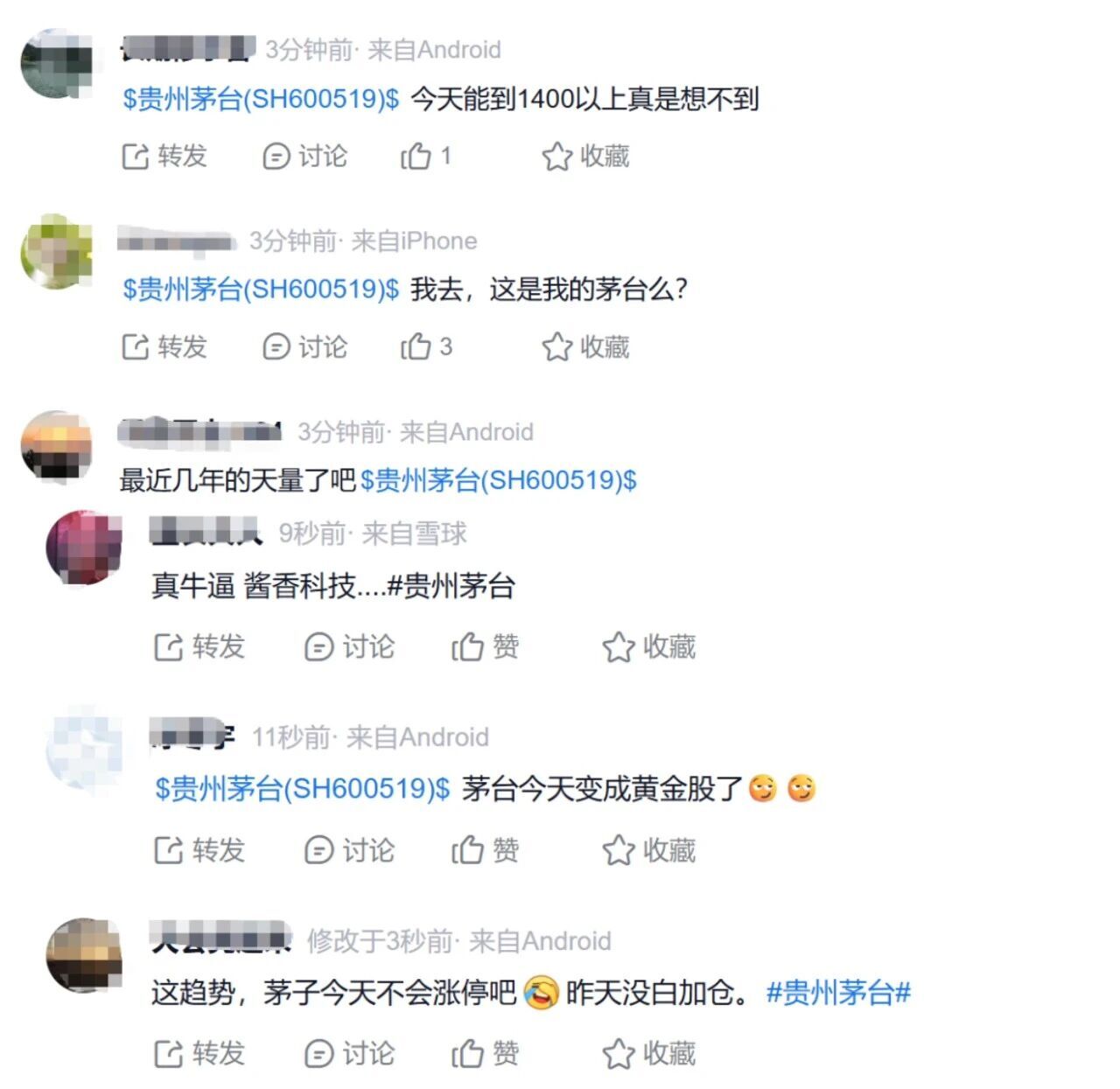Repost the "这趋势" bottom comment

point(199,1054)
